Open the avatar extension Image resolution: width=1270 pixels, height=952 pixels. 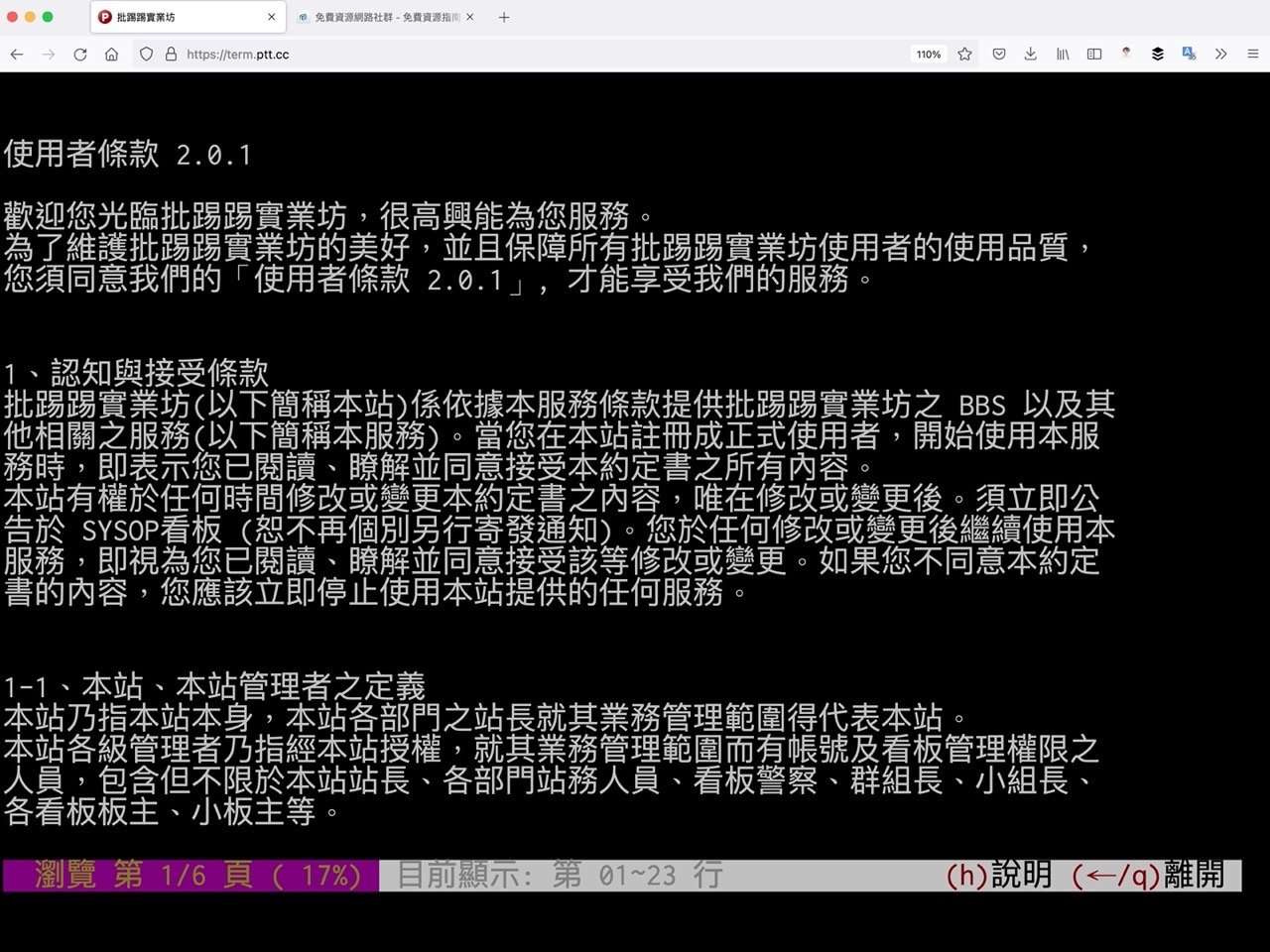[1126, 55]
